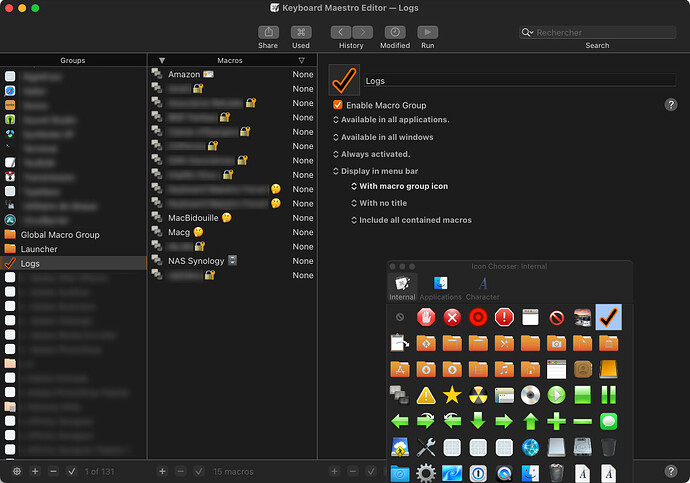The width and height of the screenshot is (690, 483).
Task: Choose the radioactive burn icon
Action: (x=478, y=395)
